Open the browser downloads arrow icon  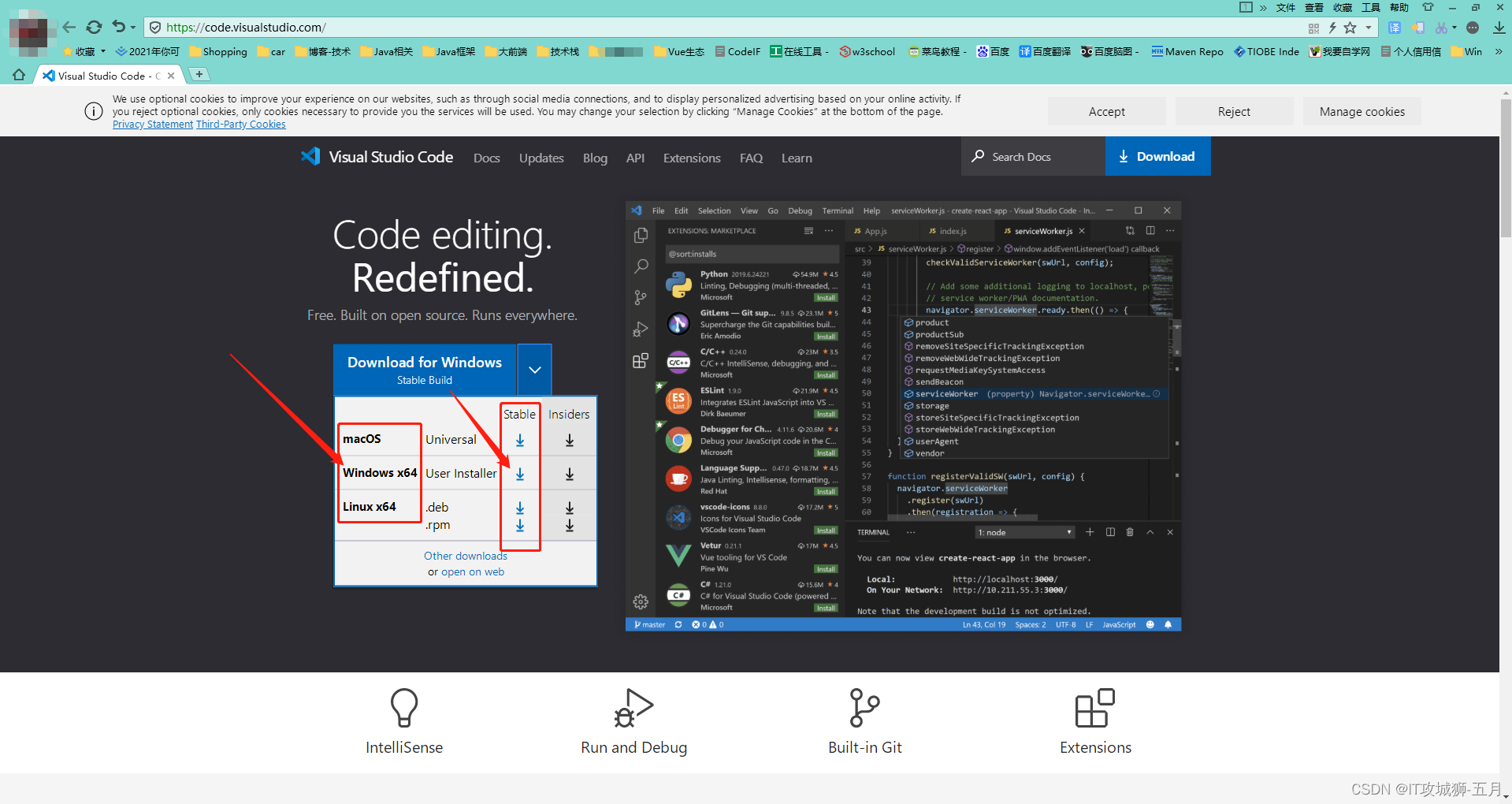click(x=1499, y=28)
